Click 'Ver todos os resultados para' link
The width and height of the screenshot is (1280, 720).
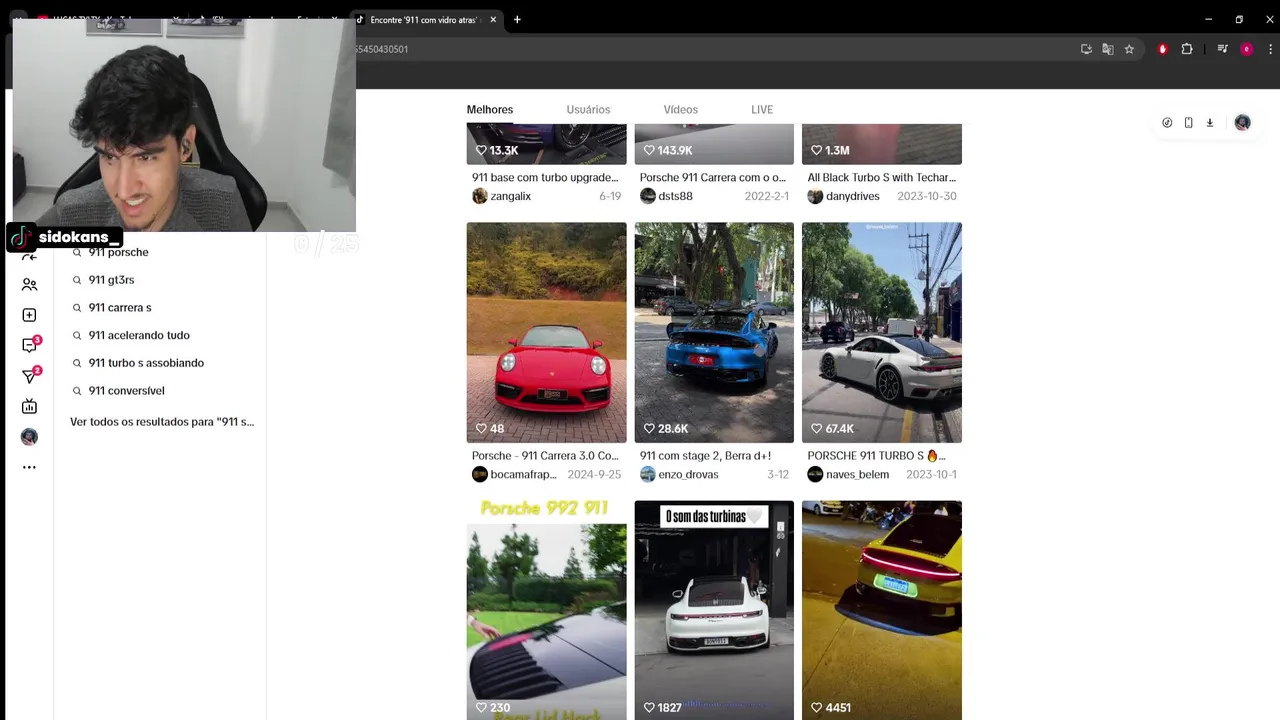click(x=162, y=422)
